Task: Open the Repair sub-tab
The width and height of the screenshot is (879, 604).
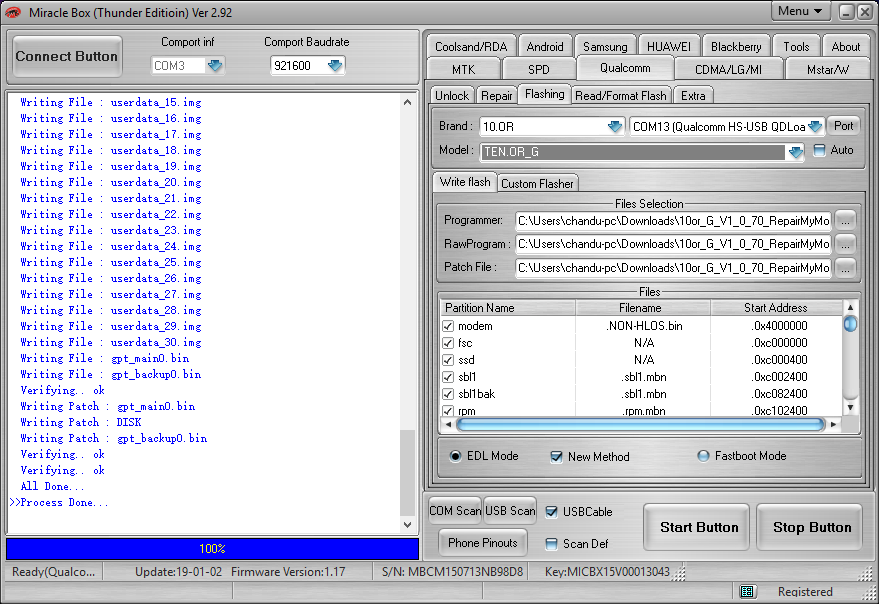Action: click(x=497, y=96)
